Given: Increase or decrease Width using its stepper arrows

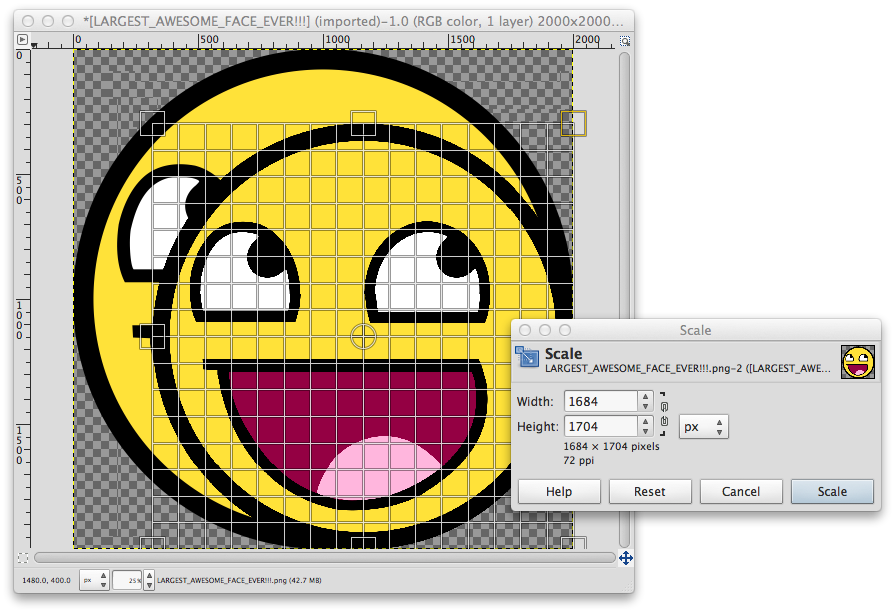Looking at the screenshot, I should [645, 401].
